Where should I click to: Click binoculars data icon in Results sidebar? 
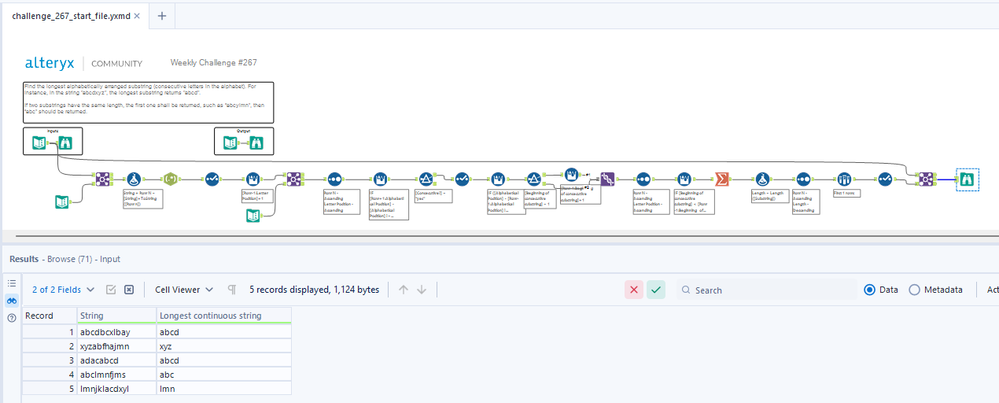[11, 300]
